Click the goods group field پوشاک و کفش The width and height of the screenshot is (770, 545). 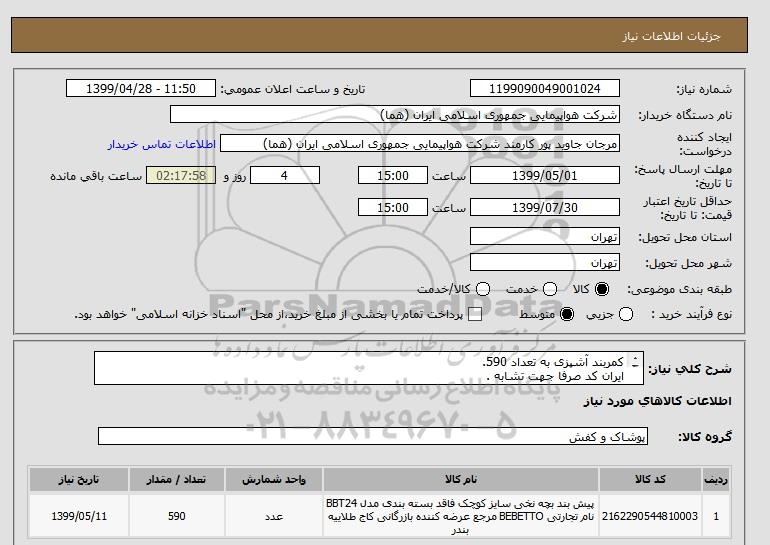coord(373,436)
